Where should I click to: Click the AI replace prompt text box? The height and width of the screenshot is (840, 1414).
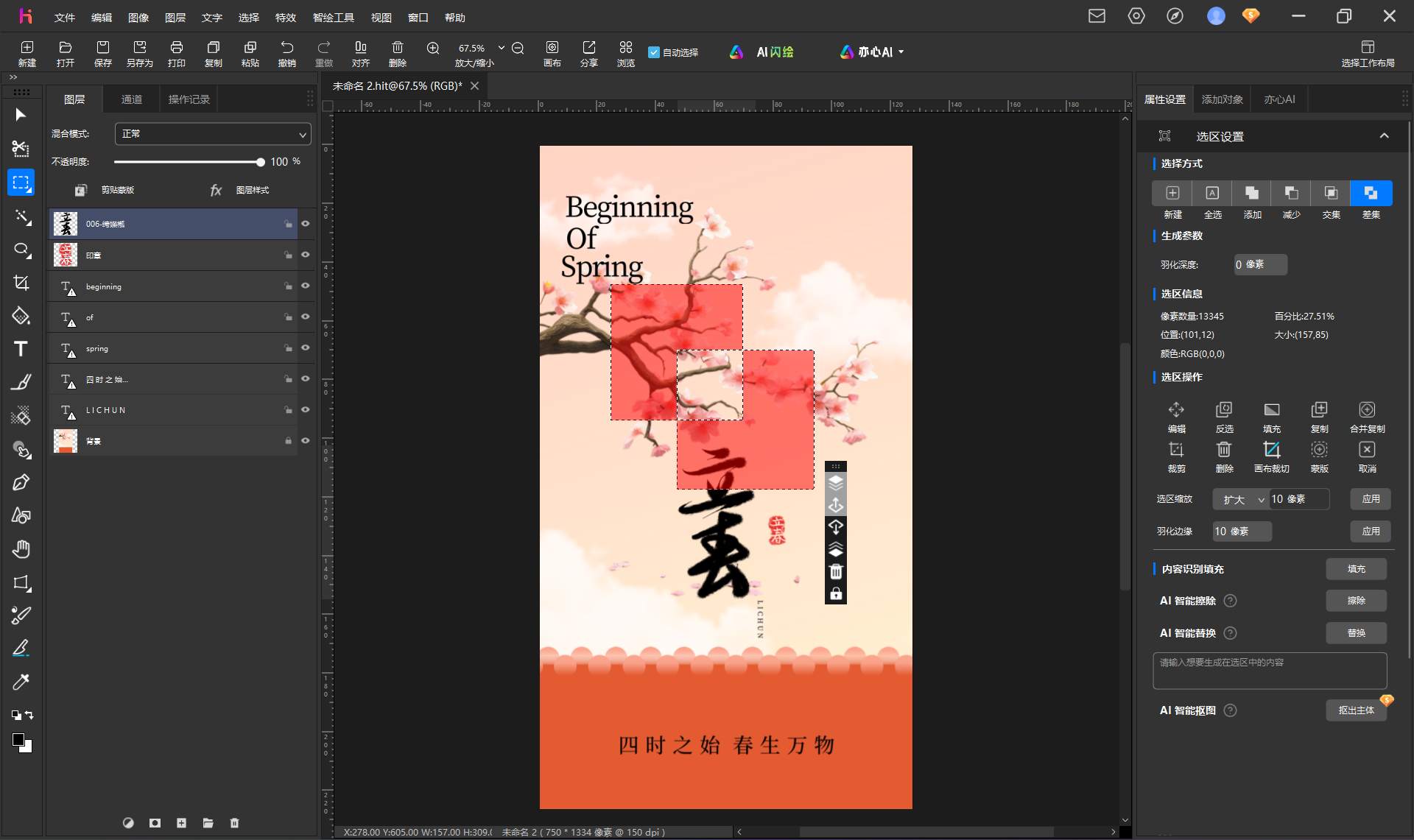coord(1270,671)
